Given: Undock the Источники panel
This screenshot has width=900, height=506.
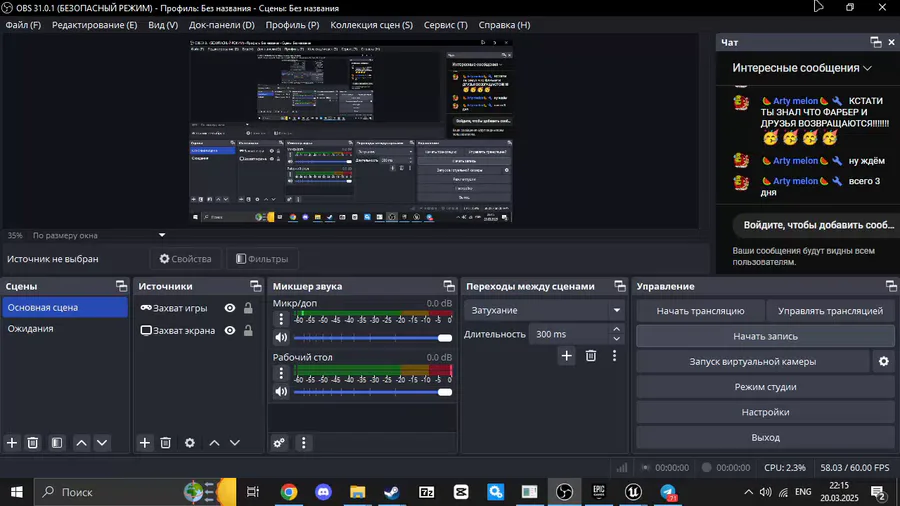Looking at the screenshot, I should [255, 286].
